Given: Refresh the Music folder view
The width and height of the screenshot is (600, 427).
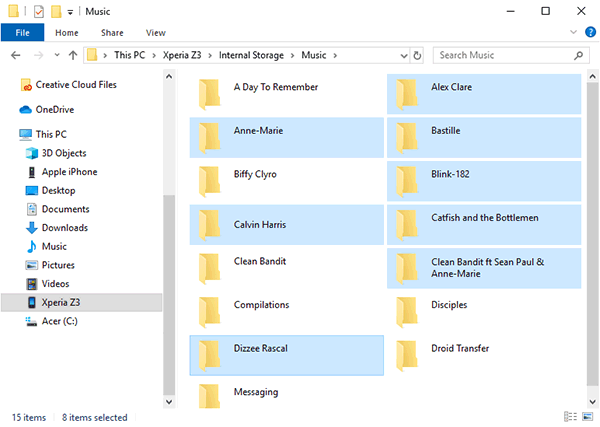Looking at the screenshot, I should pos(417,55).
